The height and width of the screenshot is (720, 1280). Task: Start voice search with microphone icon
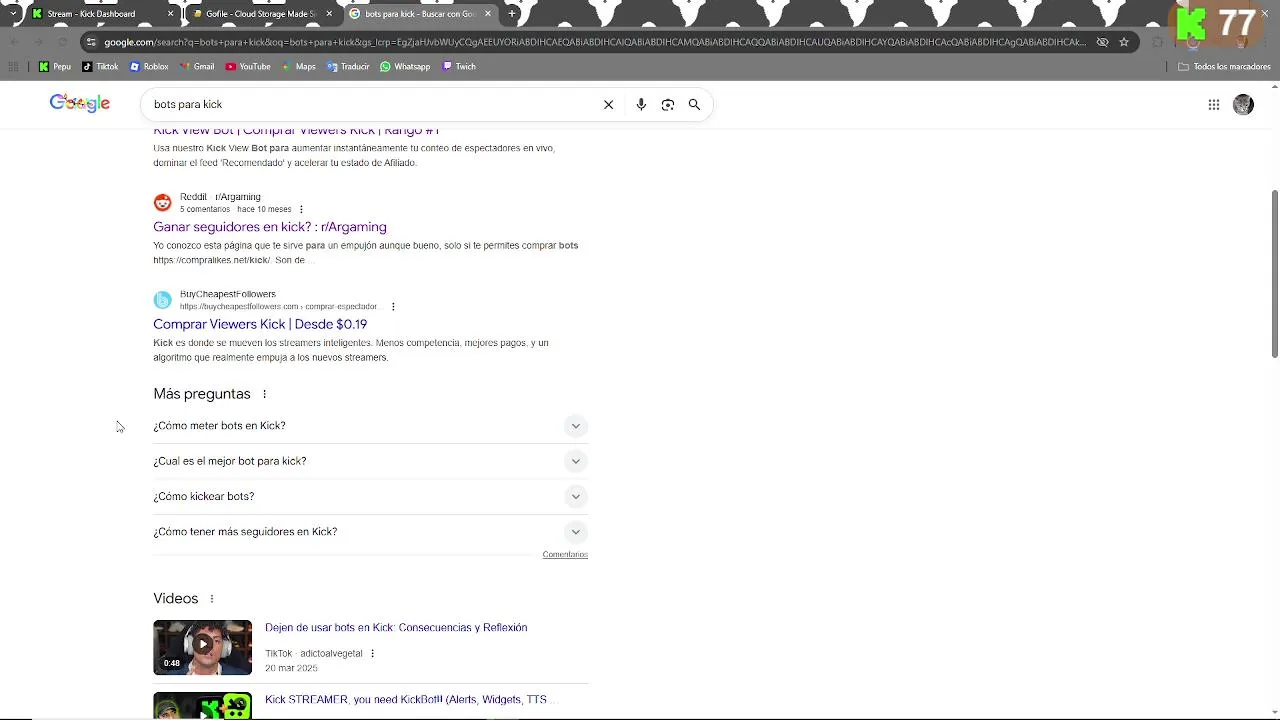(x=641, y=104)
